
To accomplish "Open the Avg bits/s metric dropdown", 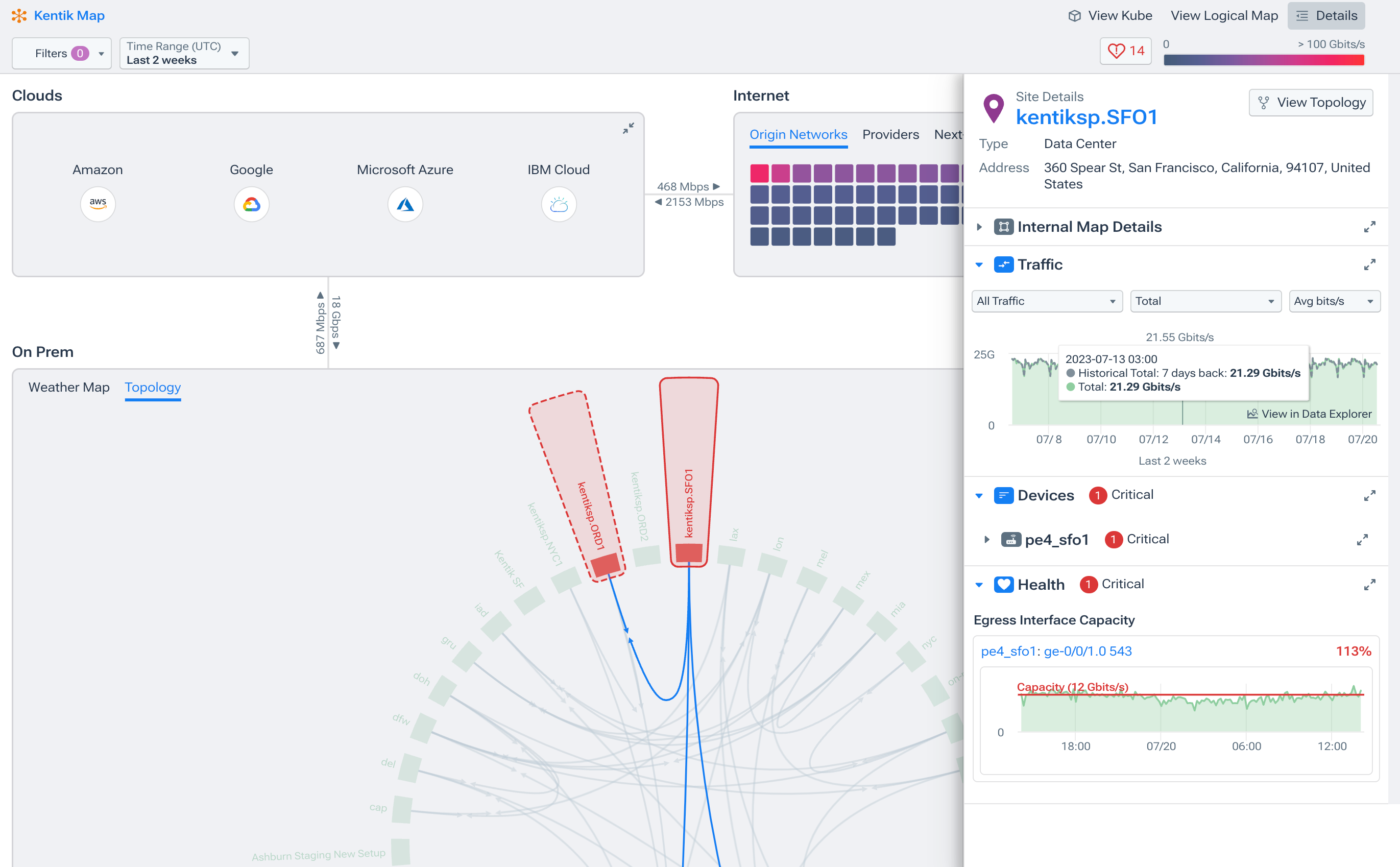I will [1334, 301].
